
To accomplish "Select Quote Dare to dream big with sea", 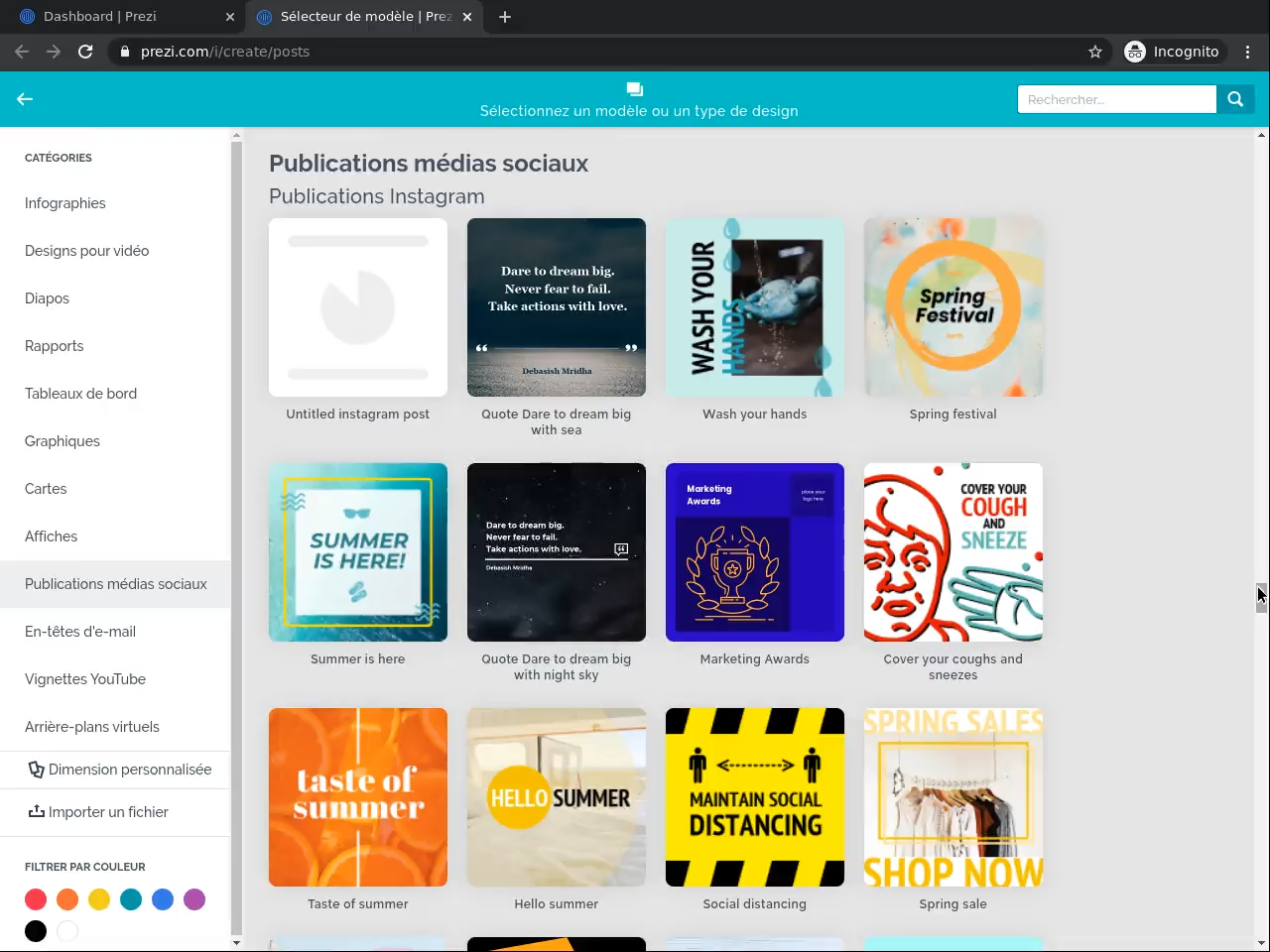I will [557, 307].
